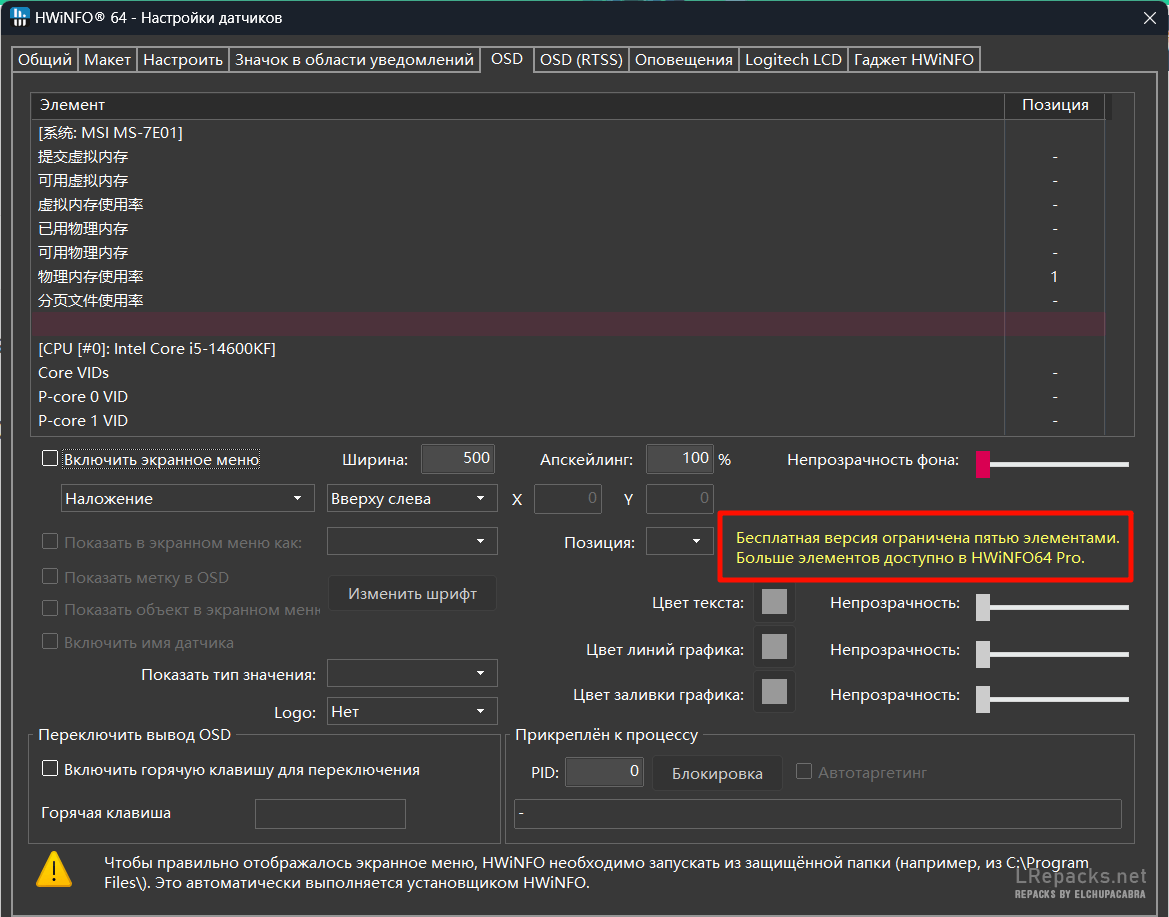1169x917 pixels.
Task: Adjust graph fill Непрозрачность slider
Action: pos(1053,699)
